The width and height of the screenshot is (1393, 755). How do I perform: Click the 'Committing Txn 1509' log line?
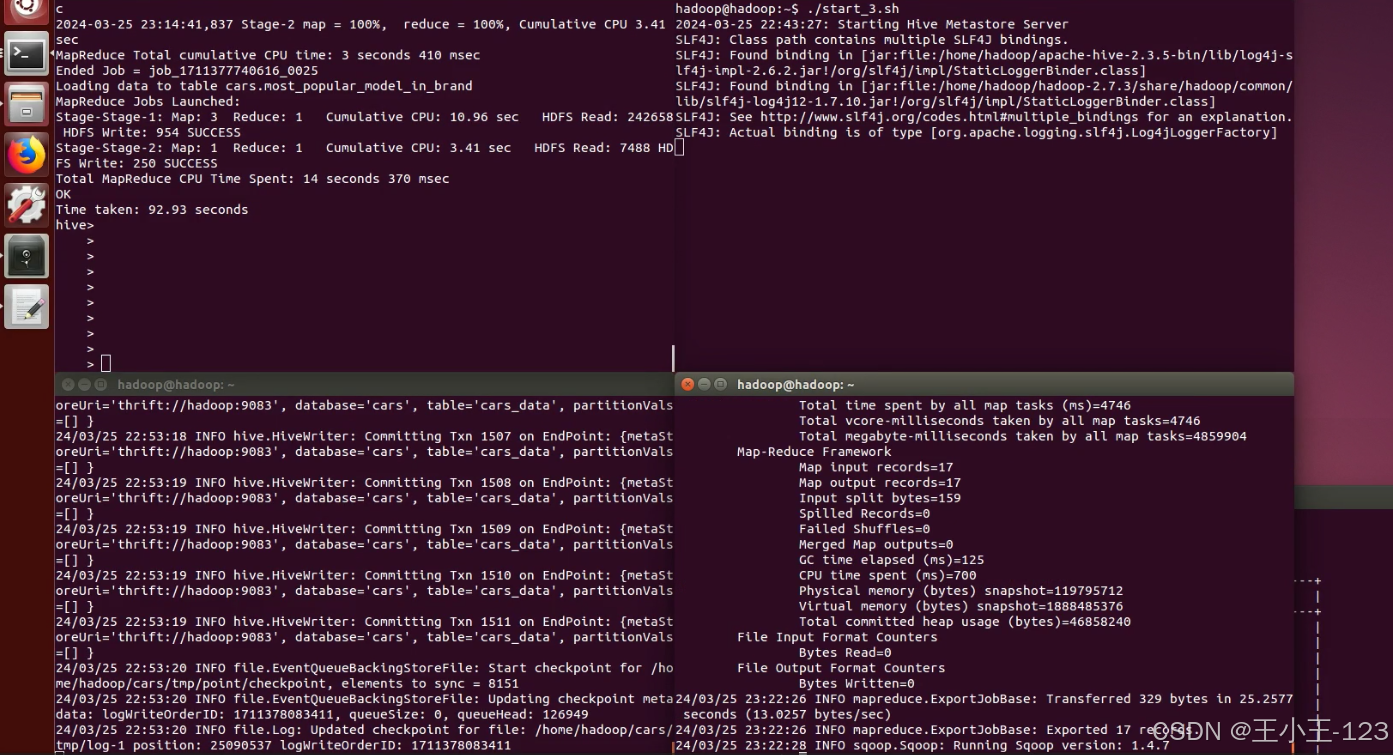click(x=364, y=529)
